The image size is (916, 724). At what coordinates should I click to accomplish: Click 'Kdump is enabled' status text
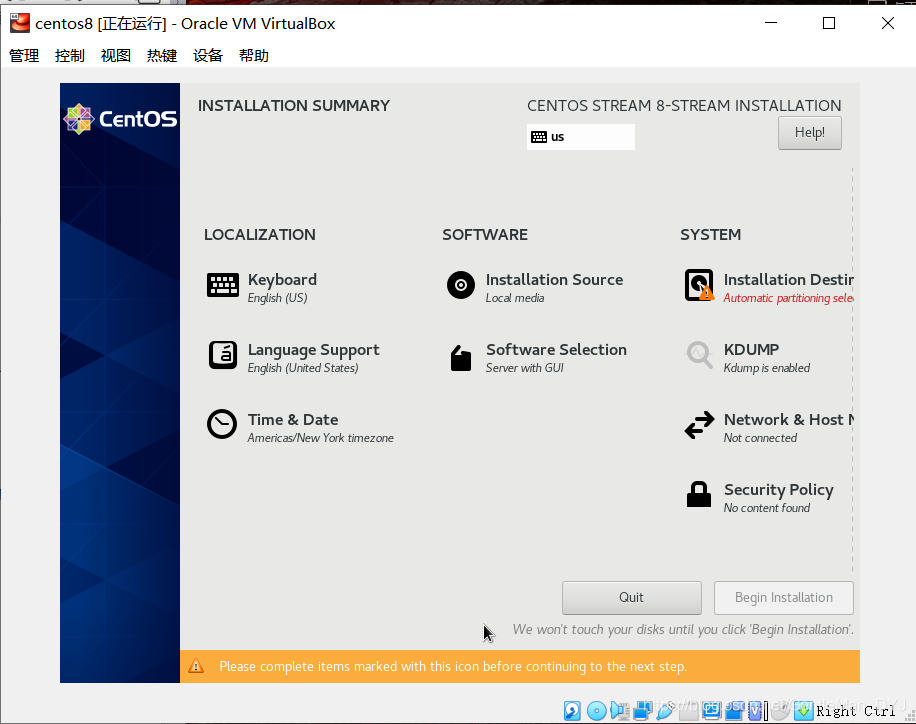pyautogui.click(x=766, y=368)
